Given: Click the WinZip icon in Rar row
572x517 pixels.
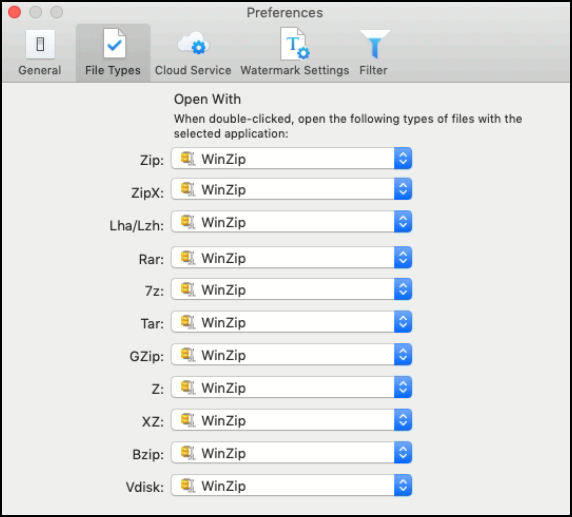Looking at the screenshot, I should click(x=188, y=258).
